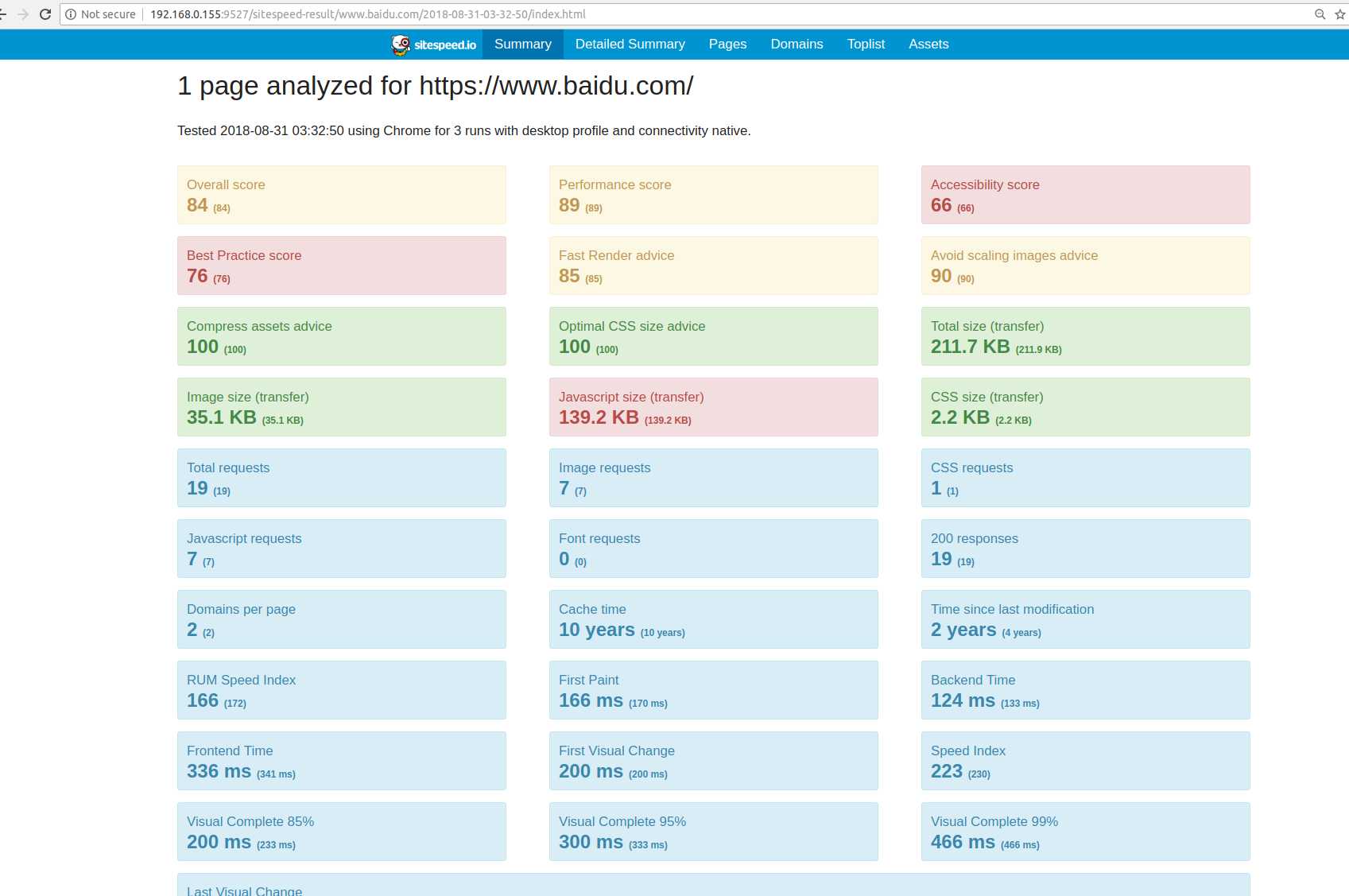Switch to Detailed Summary tab
Screen dimensions: 1349x896
pos(630,45)
